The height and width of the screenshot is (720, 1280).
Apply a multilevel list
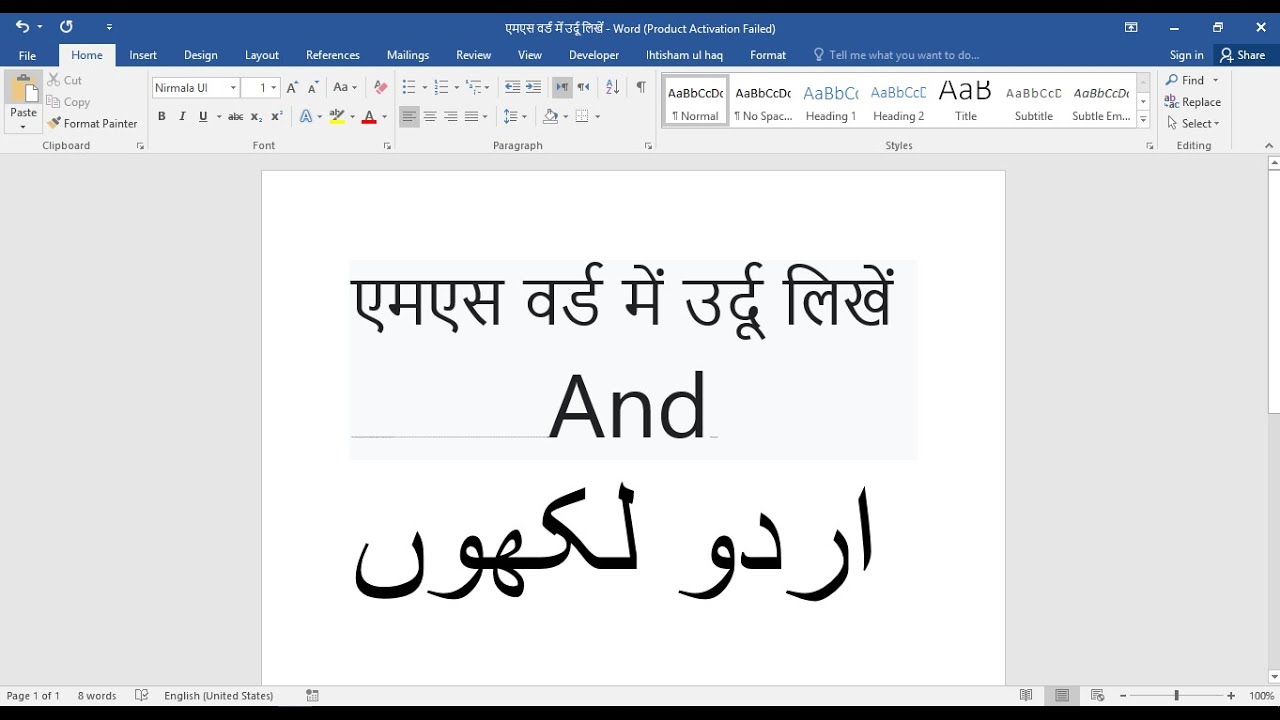pos(474,88)
